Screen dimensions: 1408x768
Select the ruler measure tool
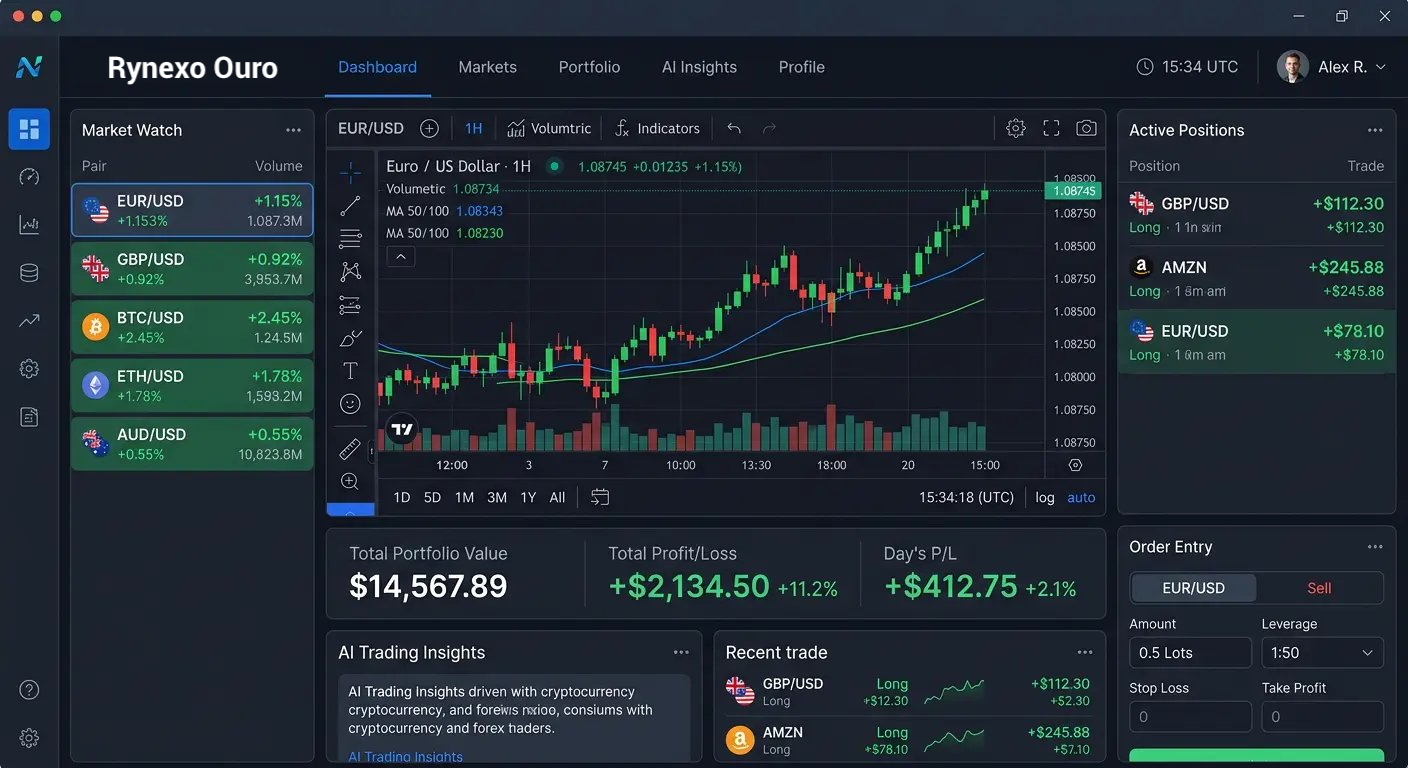click(x=350, y=449)
